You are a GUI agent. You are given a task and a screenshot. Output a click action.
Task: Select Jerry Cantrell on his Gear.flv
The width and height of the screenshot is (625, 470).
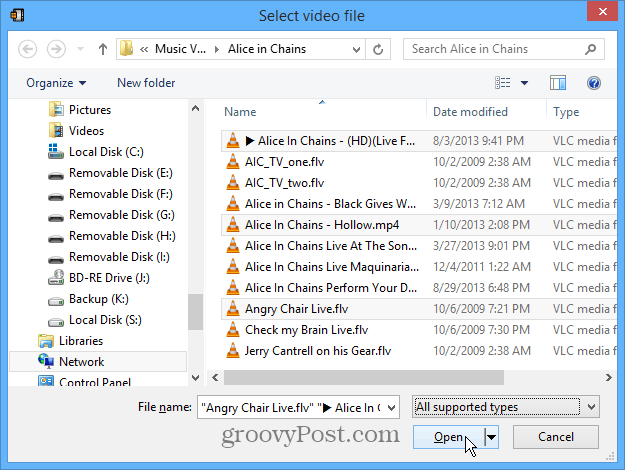click(419, 351)
